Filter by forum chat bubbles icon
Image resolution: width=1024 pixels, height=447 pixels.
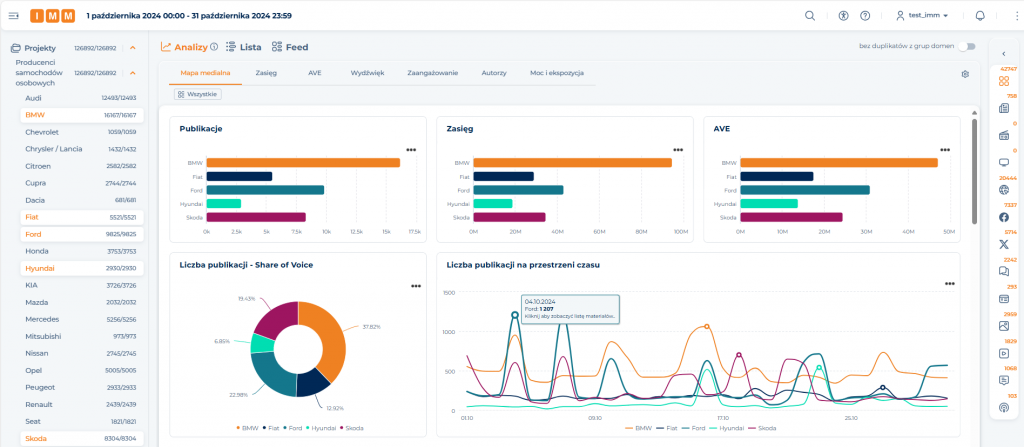coord(1004,271)
